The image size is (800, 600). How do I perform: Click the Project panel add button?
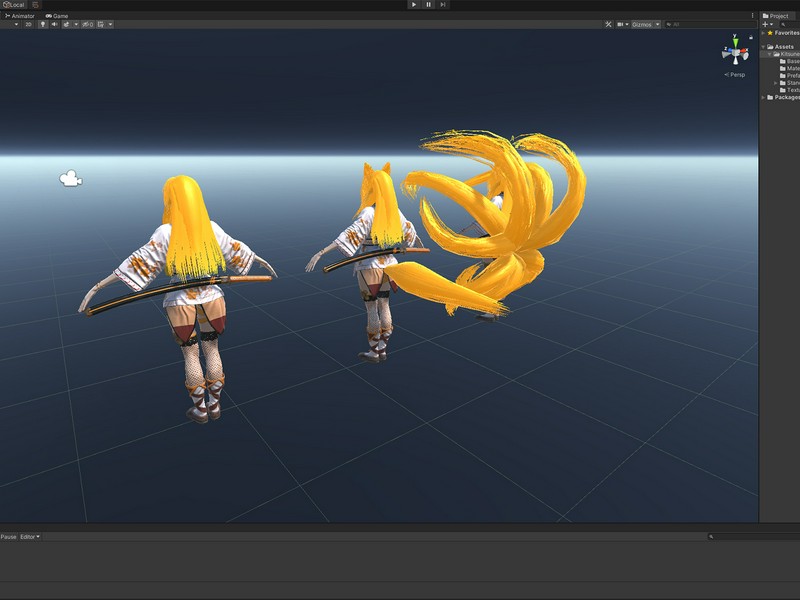click(x=765, y=24)
